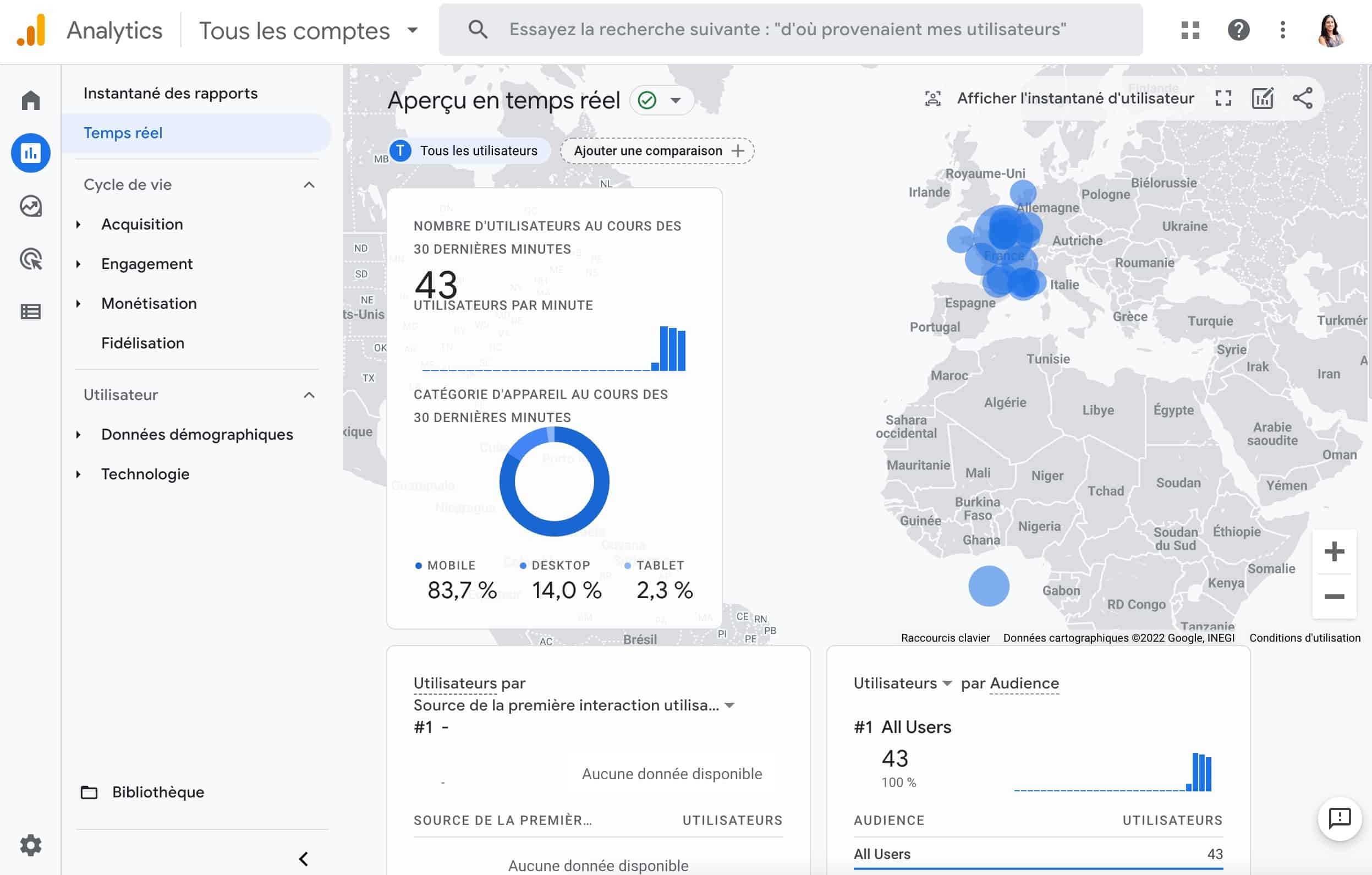Click the Google apps grid icon
Viewport: 1372px width, 875px height.
[1190, 30]
